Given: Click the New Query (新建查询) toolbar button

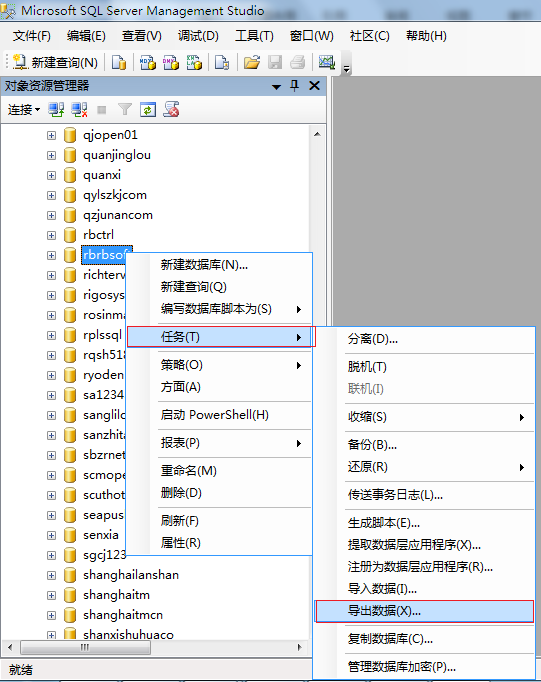Looking at the screenshot, I should click(x=55, y=63).
